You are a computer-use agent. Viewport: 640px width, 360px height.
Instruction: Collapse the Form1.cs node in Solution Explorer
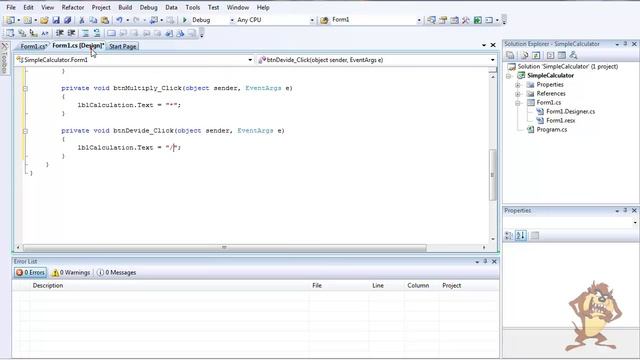pos(518,103)
